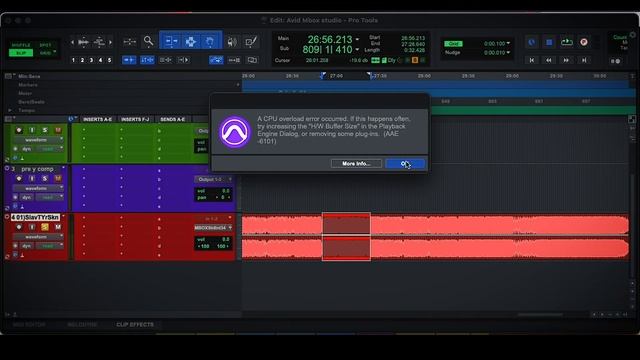
Task: Open the Output 1-2 selector on pre y comp
Action: pos(213,179)
